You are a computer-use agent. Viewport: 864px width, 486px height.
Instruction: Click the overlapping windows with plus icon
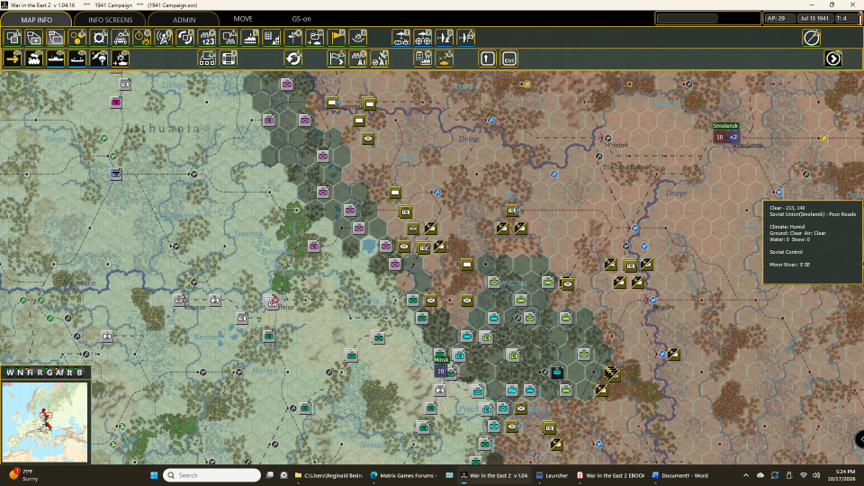click(34, 38)
